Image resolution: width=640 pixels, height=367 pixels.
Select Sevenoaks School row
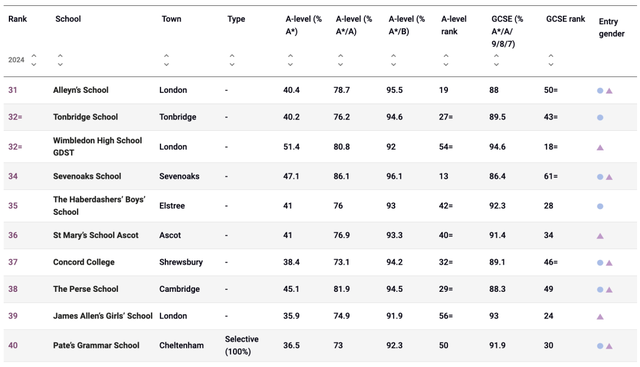tap(320, 176)
